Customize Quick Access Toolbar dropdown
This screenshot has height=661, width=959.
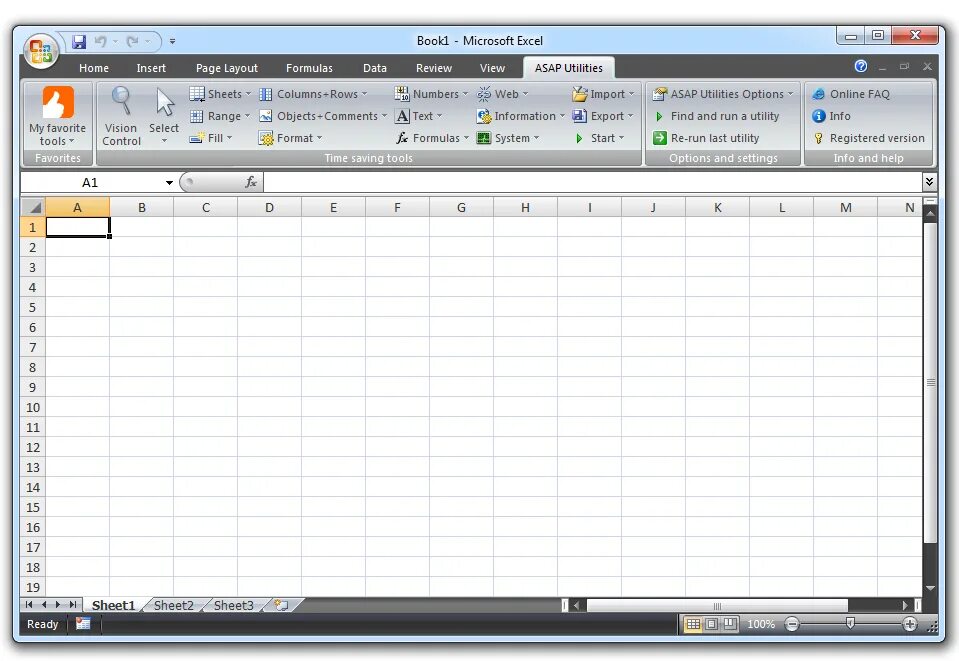pyautogui.click(x=172, y=42)
